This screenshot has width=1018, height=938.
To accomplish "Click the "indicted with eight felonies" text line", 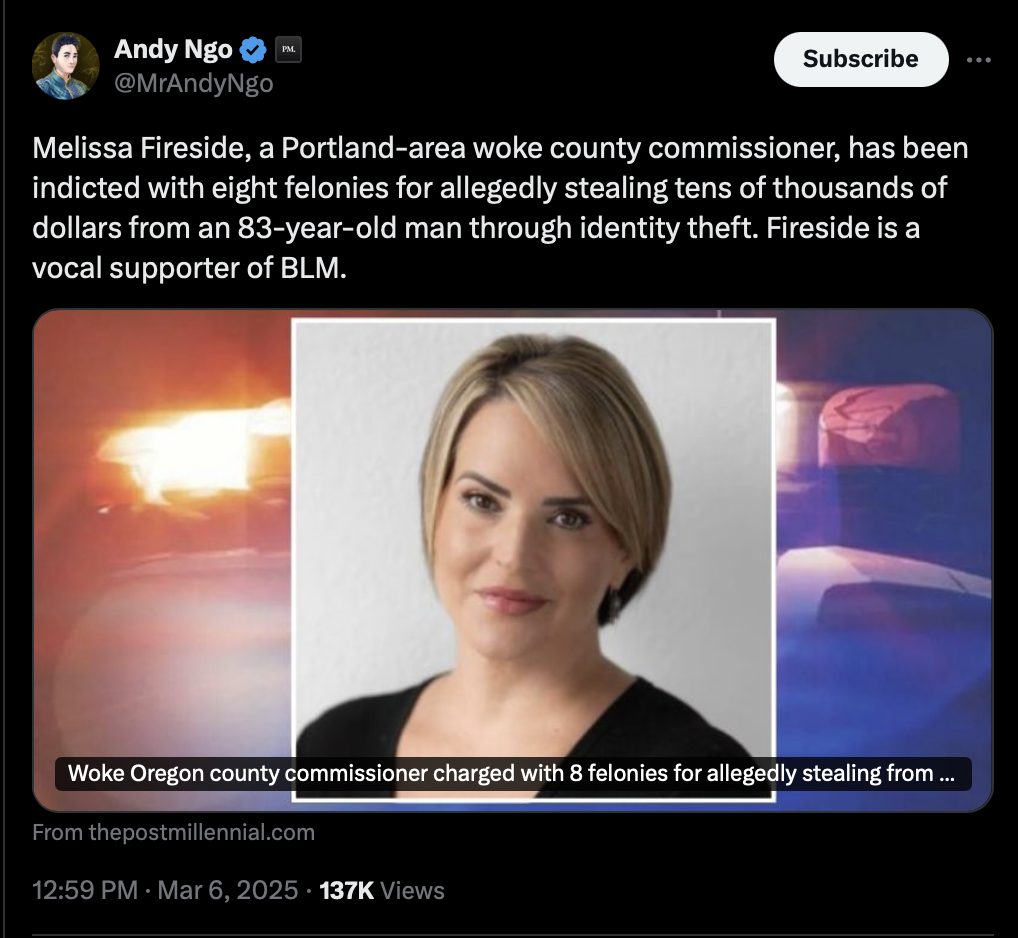I will [490, 188].
